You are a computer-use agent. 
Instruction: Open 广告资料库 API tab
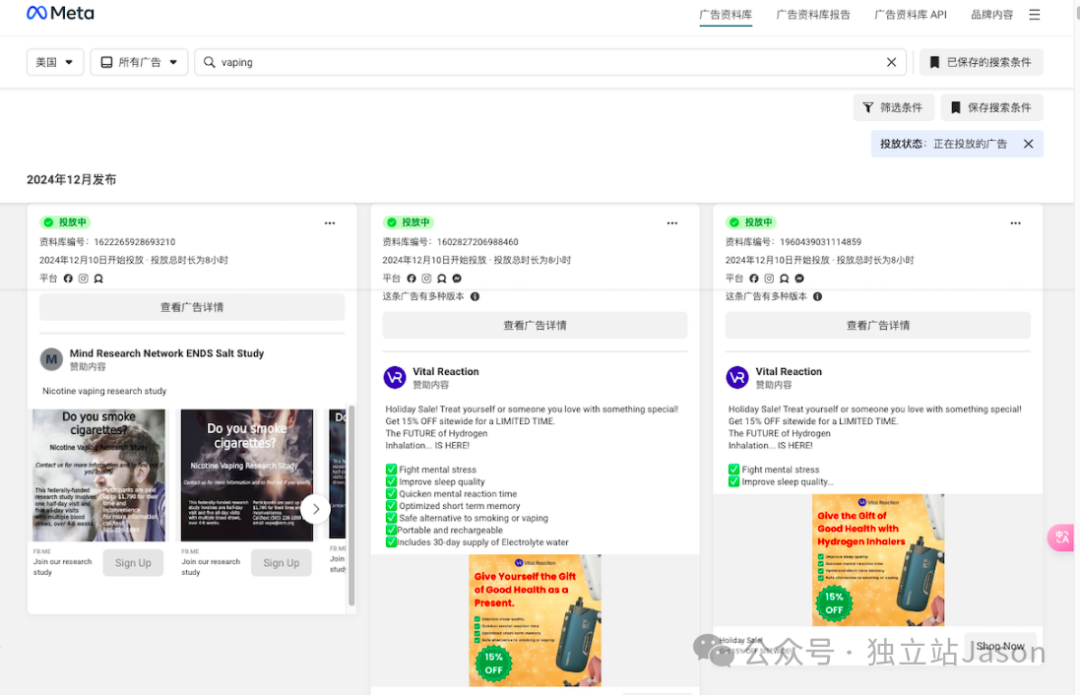pos(910,14)
